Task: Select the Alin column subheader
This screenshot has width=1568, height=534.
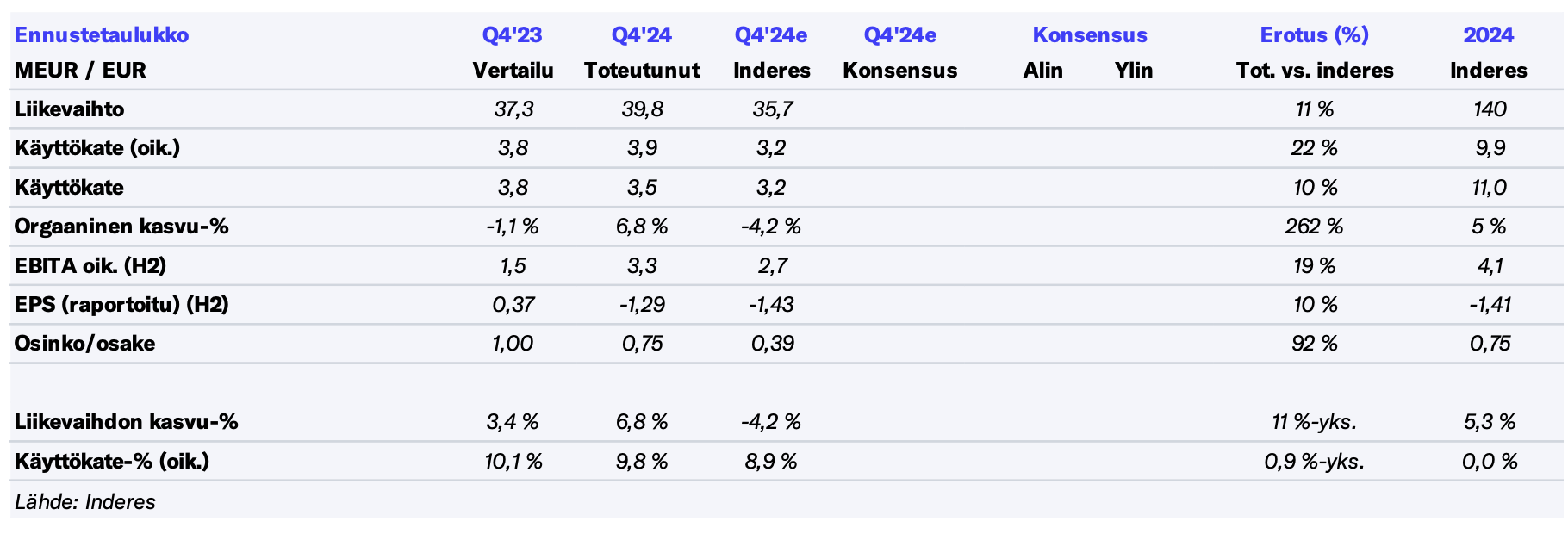Action: [1042, 71]
